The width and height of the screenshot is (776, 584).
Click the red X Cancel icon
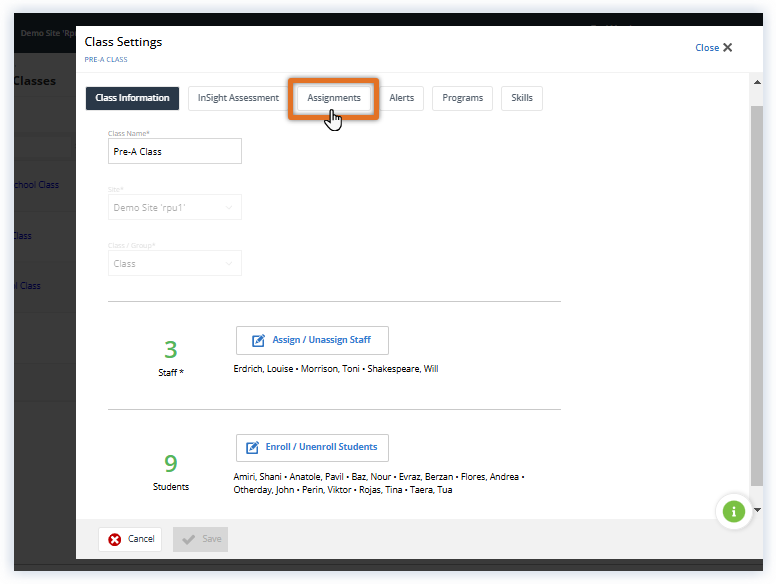tap(115, 539)
